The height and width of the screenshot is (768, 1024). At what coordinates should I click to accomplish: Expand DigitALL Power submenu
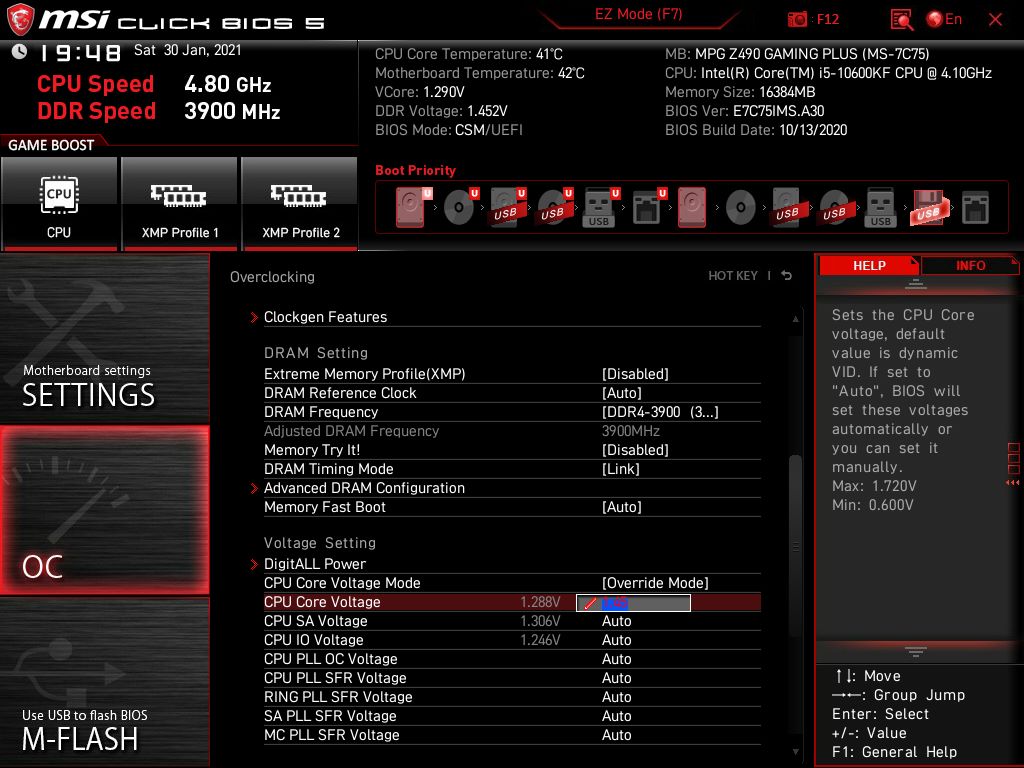pos(512,564)
